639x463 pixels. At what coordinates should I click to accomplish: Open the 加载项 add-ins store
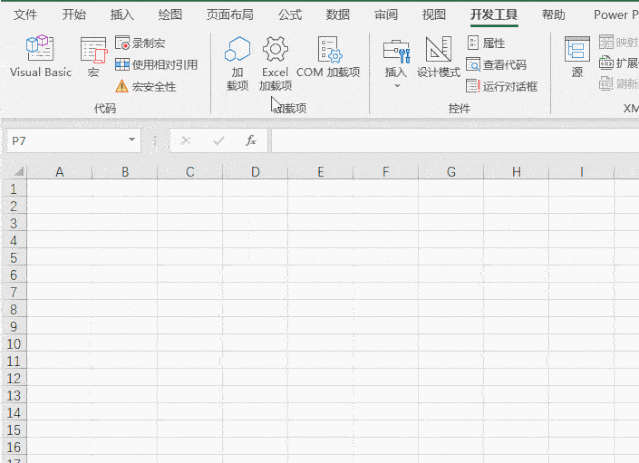[x=237, y=64]
